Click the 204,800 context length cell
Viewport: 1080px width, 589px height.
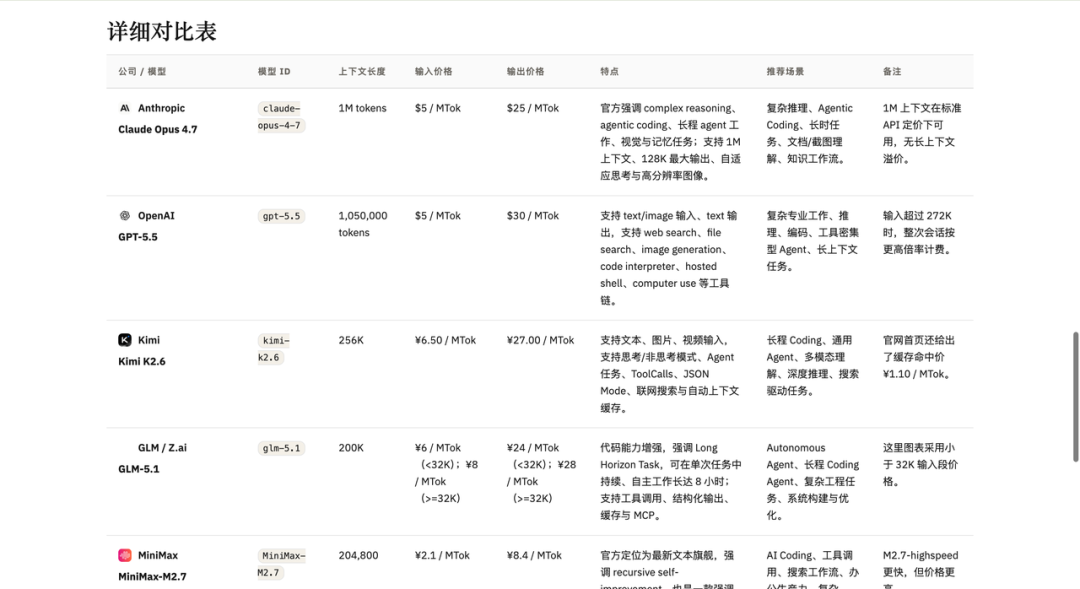[x=358, y=555]
